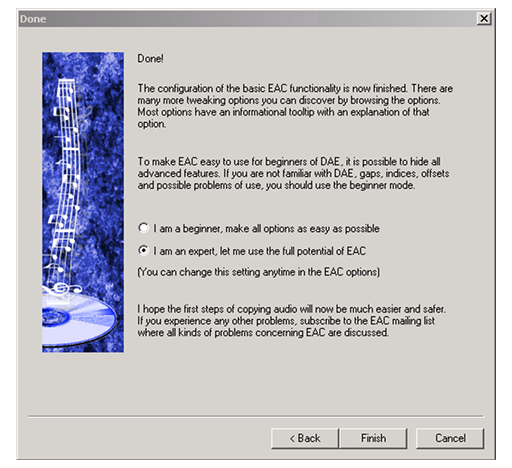Click the note "You can change this setting anytime"
This screenshot has width=512, height=468.
tap(259, 272)
